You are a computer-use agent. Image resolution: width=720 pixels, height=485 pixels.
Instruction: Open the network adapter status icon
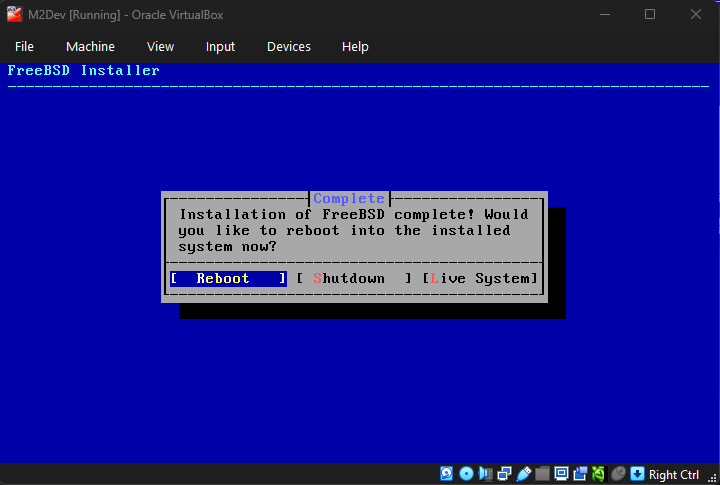pyautogui.click(x=505, y=474)
